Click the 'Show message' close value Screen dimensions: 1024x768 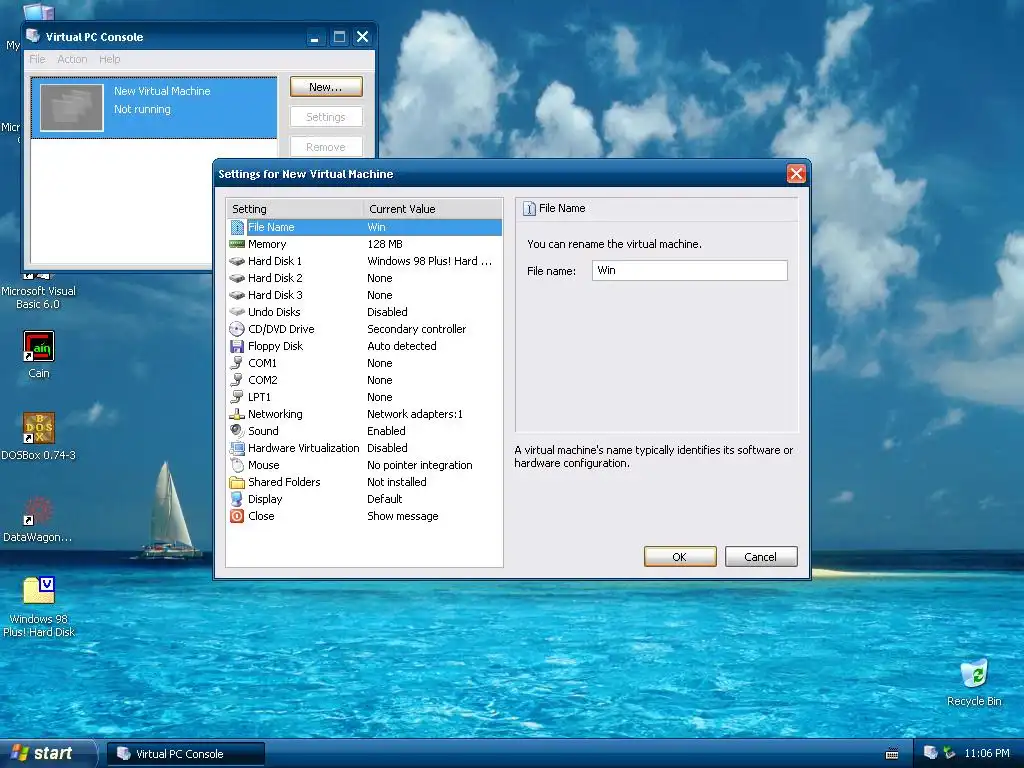point(402,516)
